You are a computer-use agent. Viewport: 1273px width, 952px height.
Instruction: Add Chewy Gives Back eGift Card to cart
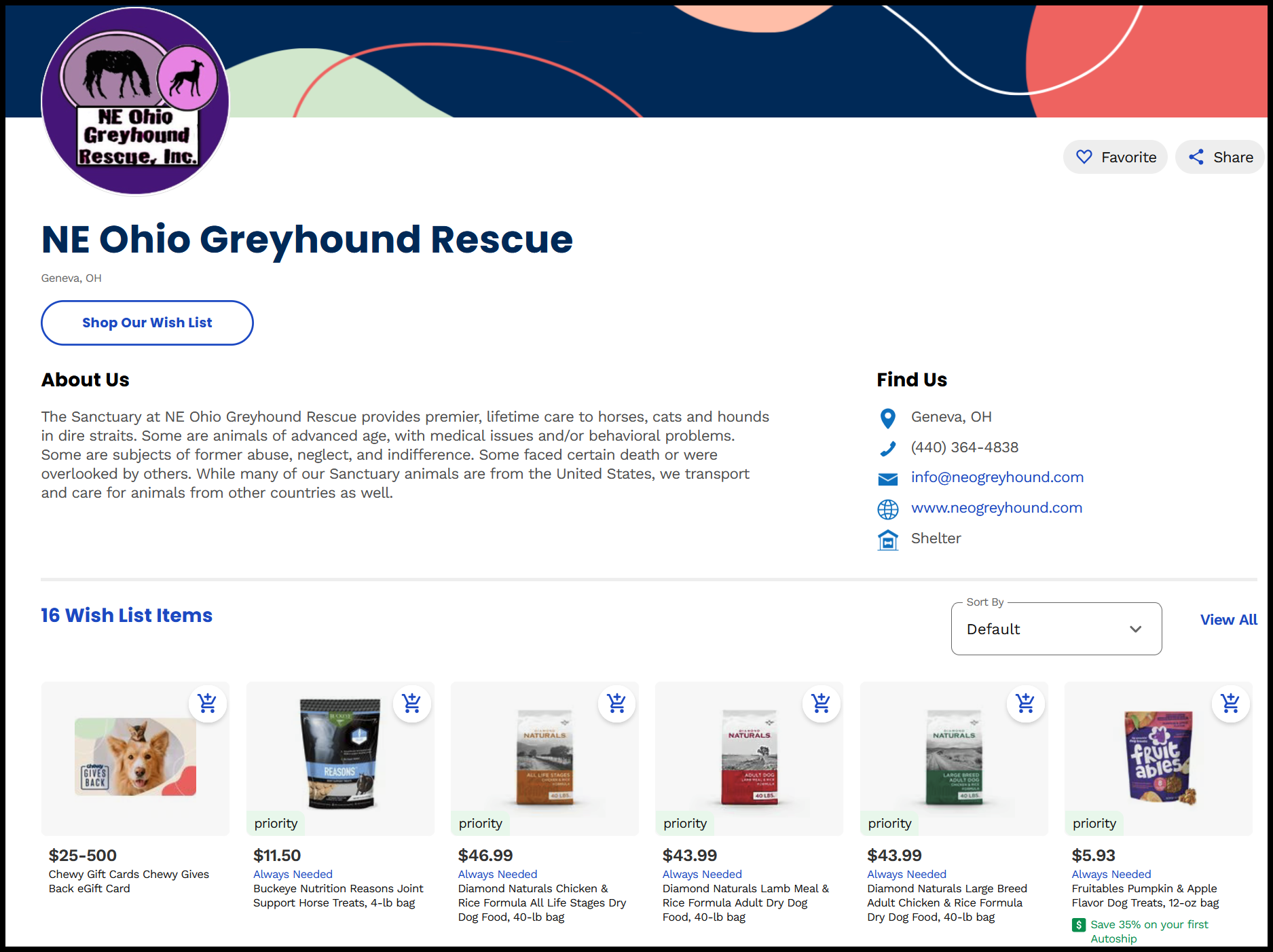pos(207,703)
